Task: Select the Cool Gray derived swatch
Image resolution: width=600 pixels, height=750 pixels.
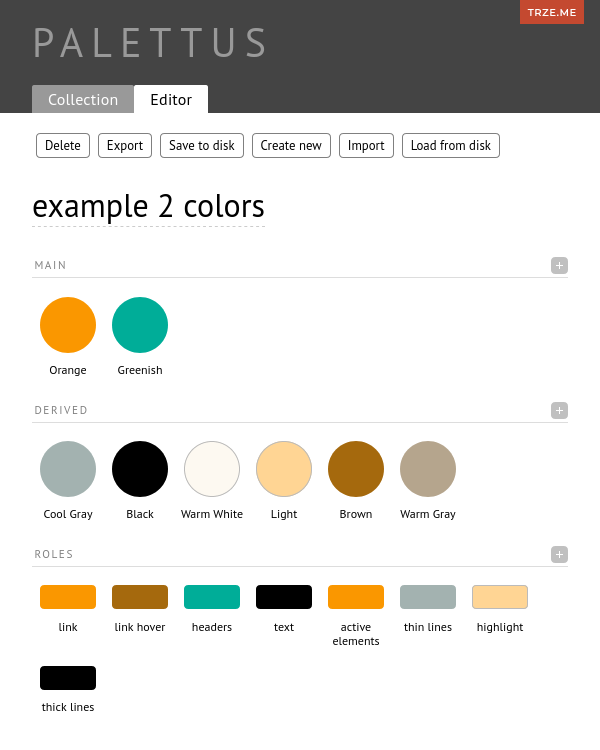Action: coord(68,469)
